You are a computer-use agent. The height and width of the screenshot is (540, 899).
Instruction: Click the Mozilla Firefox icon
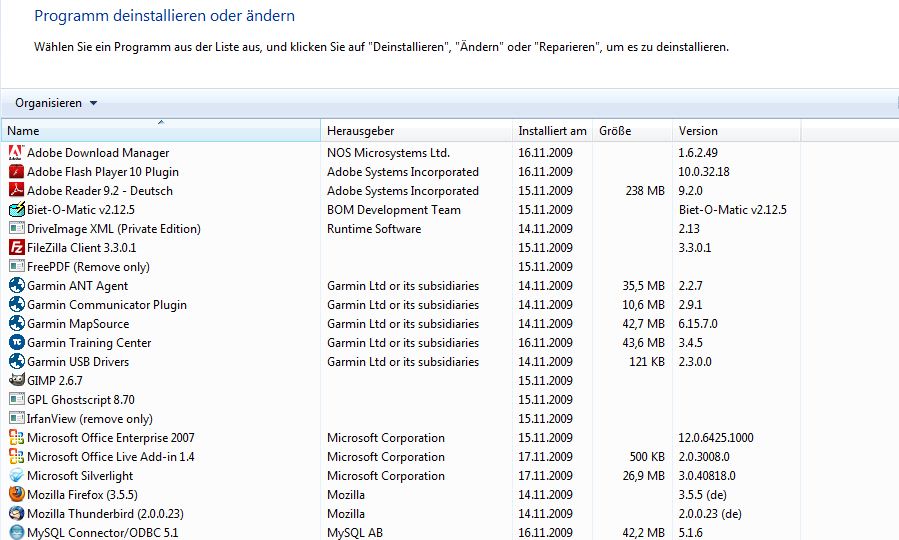point(16,495)
